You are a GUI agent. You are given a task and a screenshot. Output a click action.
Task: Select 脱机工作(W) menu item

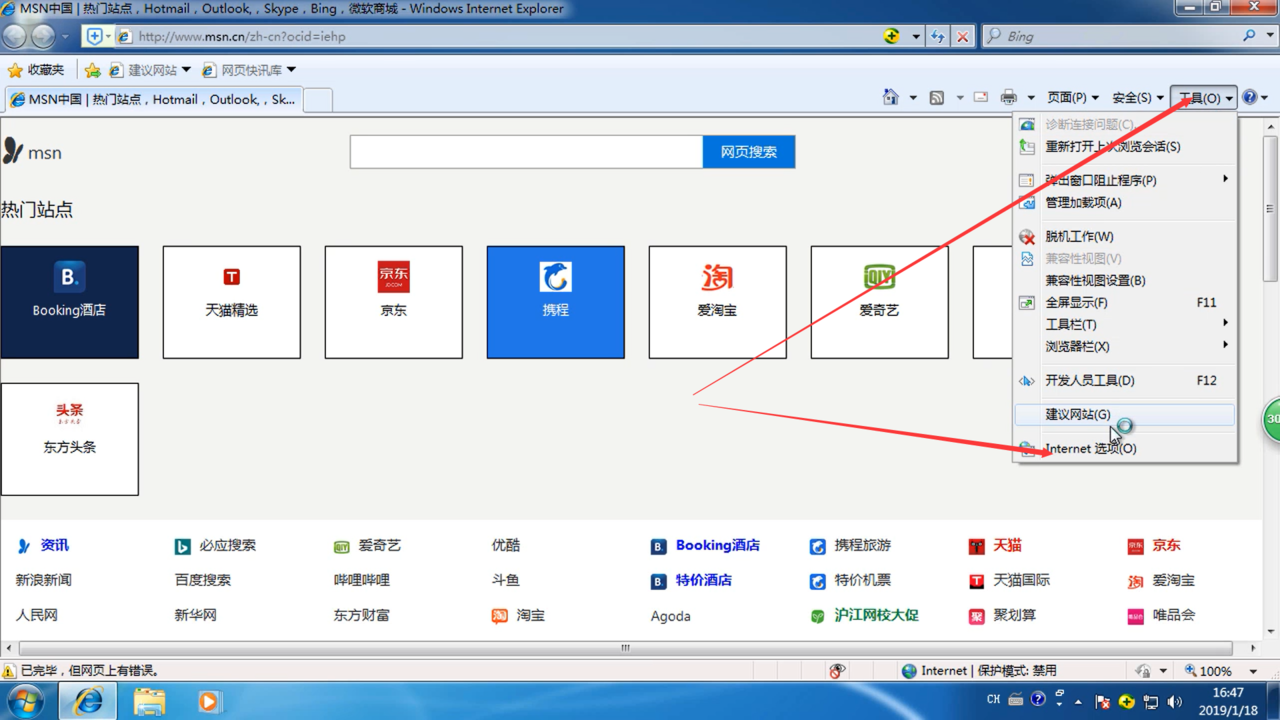(x=1126, y=236)
